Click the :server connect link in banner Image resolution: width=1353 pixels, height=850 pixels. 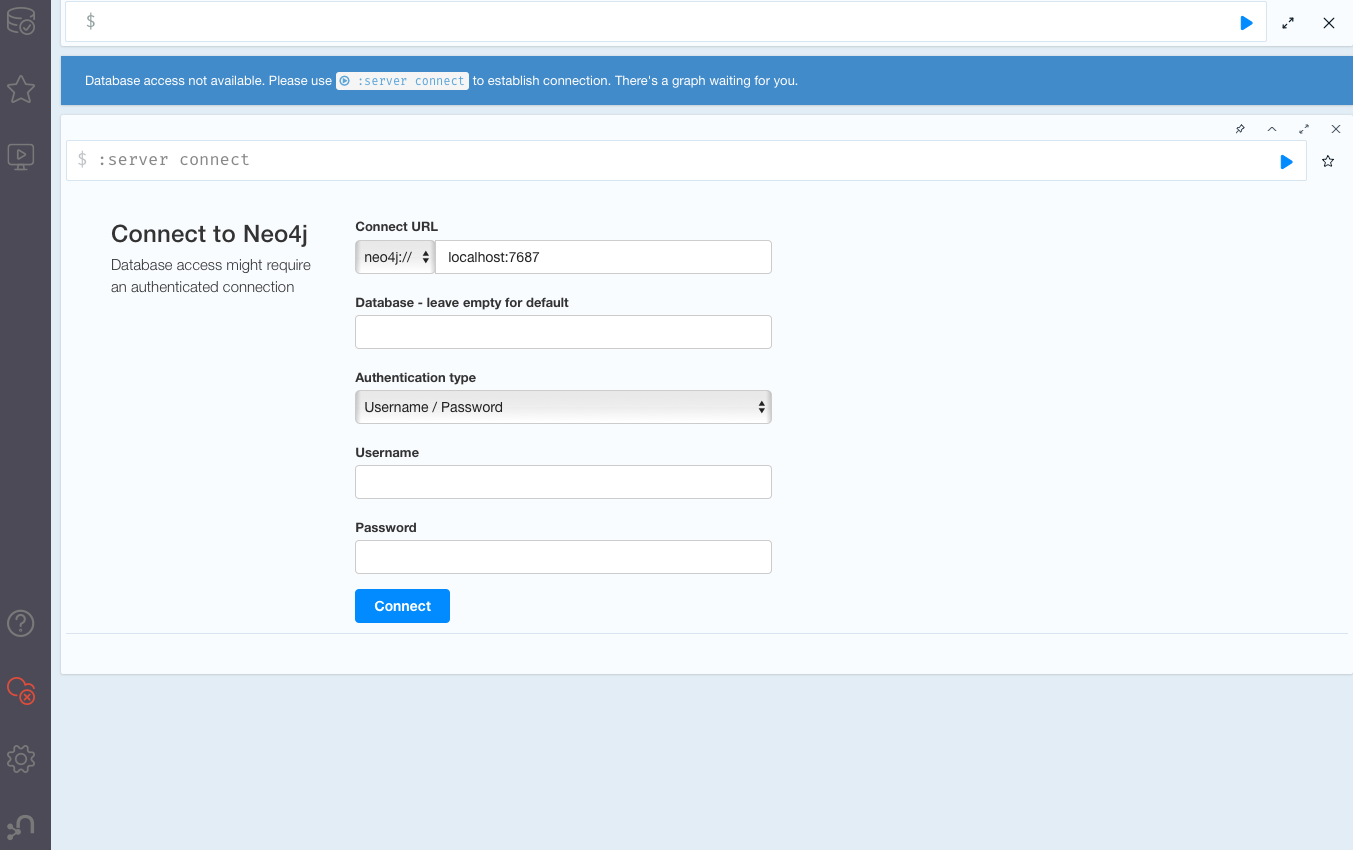point(402,81)
